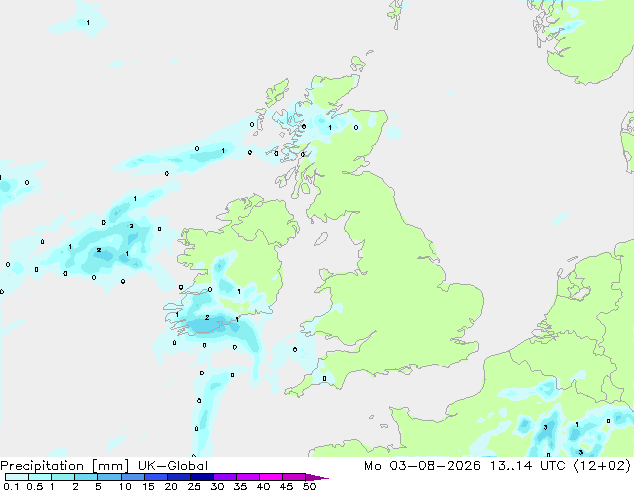Click the above-50 mm arrow tip of the legend
Viewport: 634px width, 490px height.
(x=317, y=477)
